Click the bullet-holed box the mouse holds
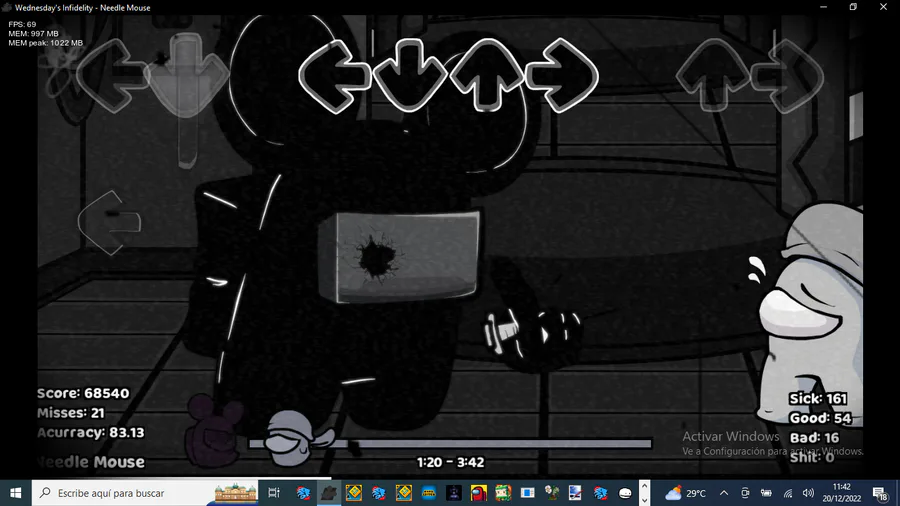900x506 pixels. (401, 256)
